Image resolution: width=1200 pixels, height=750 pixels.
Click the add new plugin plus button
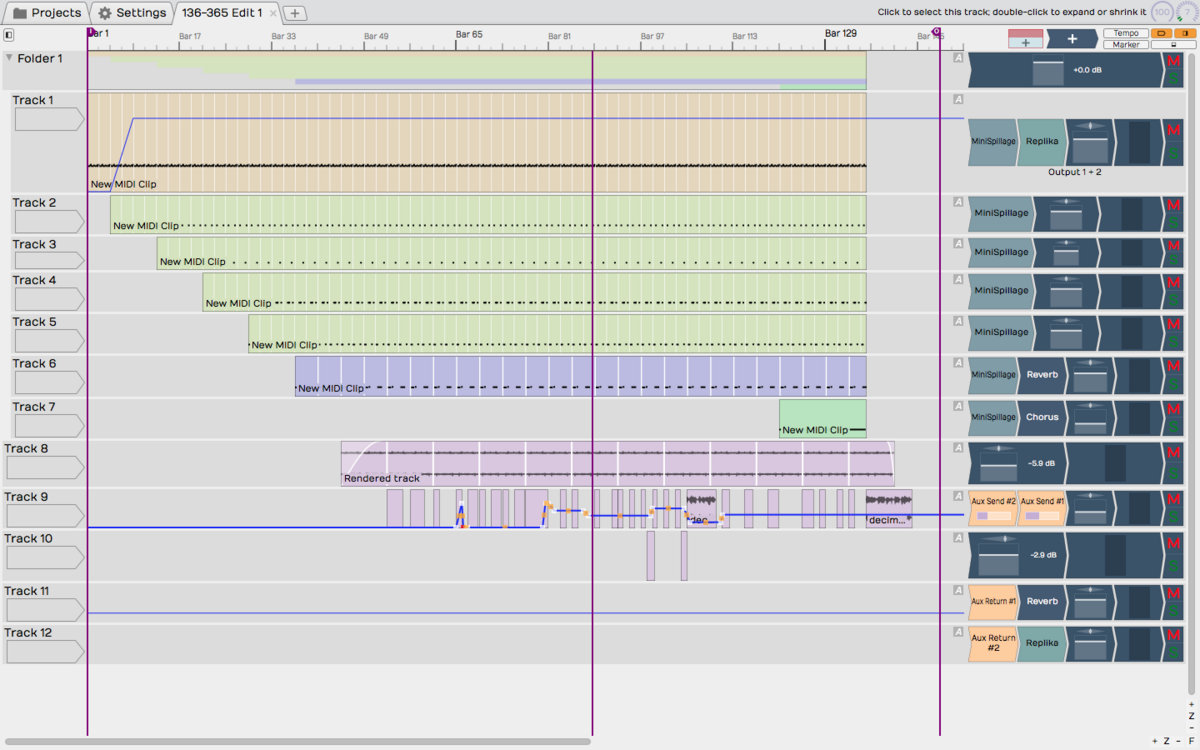(1072, 39)
